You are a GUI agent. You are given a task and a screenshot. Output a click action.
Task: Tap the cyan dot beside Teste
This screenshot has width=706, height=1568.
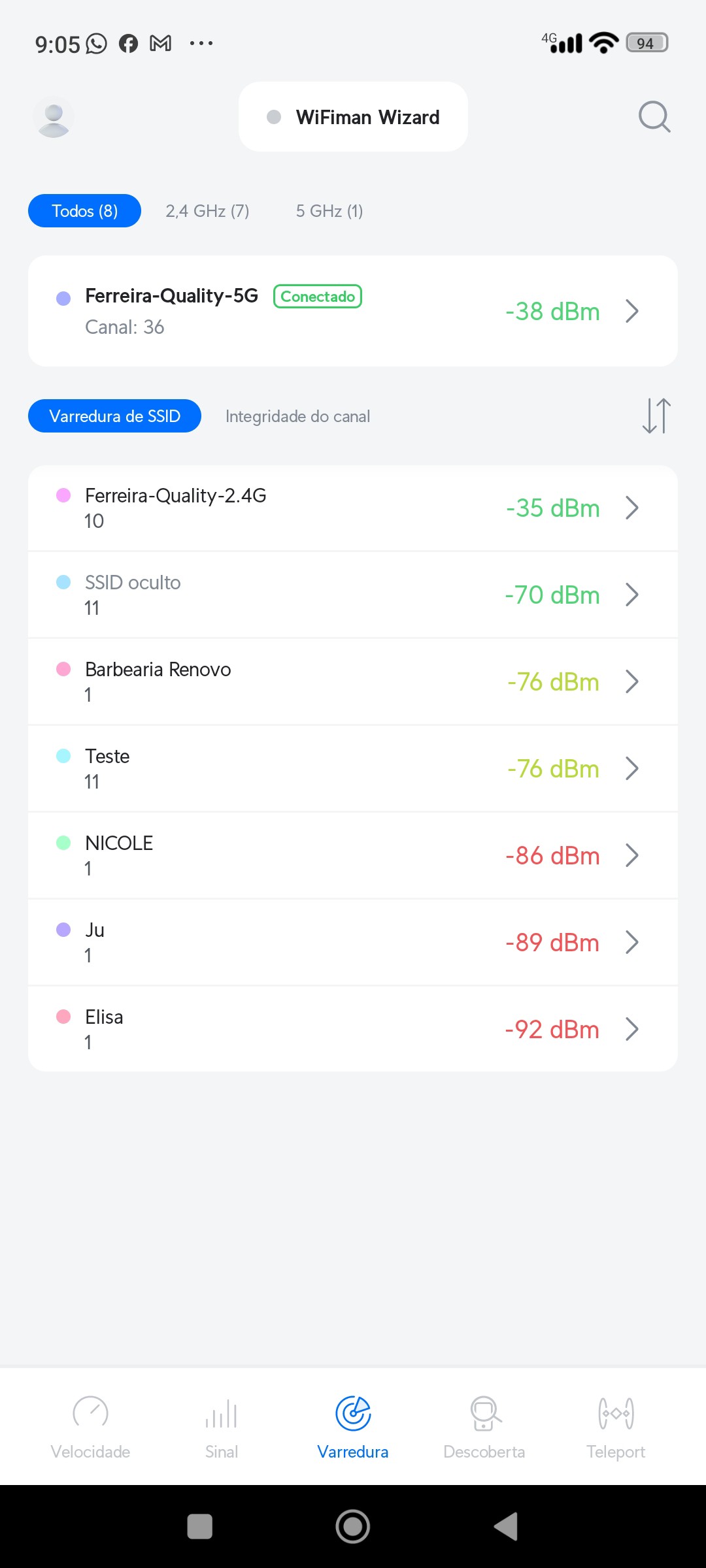coord(63,756)
